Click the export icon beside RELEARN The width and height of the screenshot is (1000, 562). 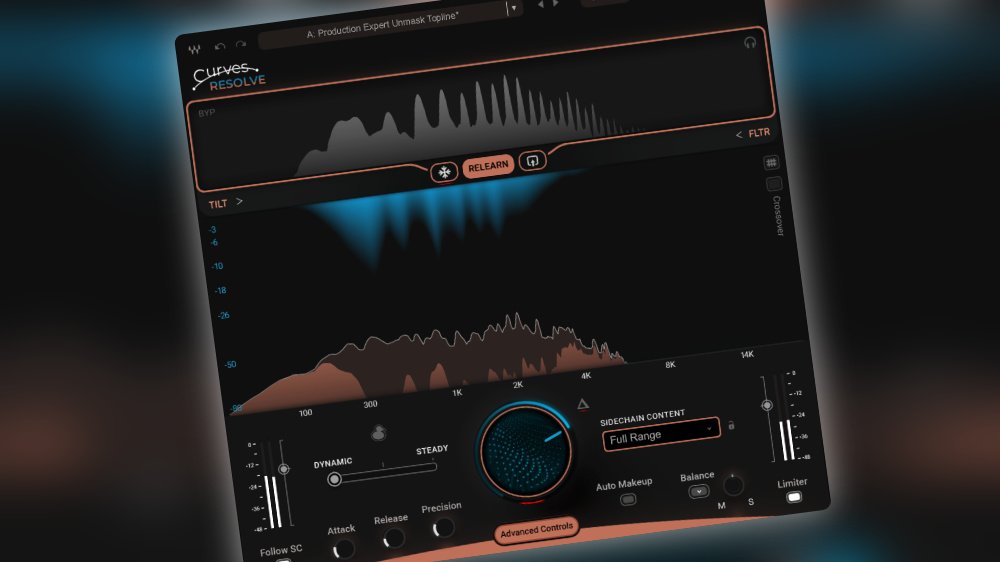(x=533, y=161)
